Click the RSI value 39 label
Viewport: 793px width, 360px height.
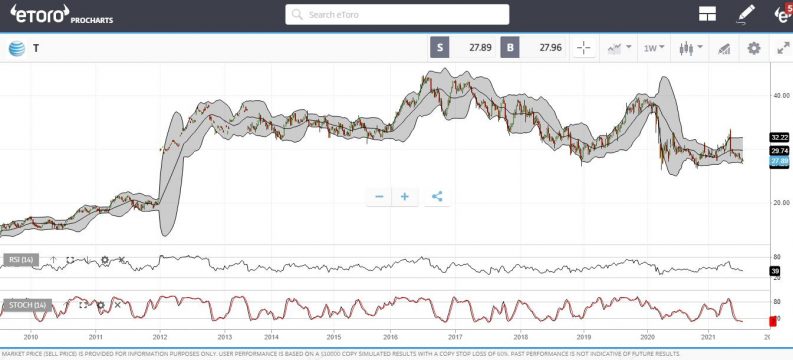point(774,272)
